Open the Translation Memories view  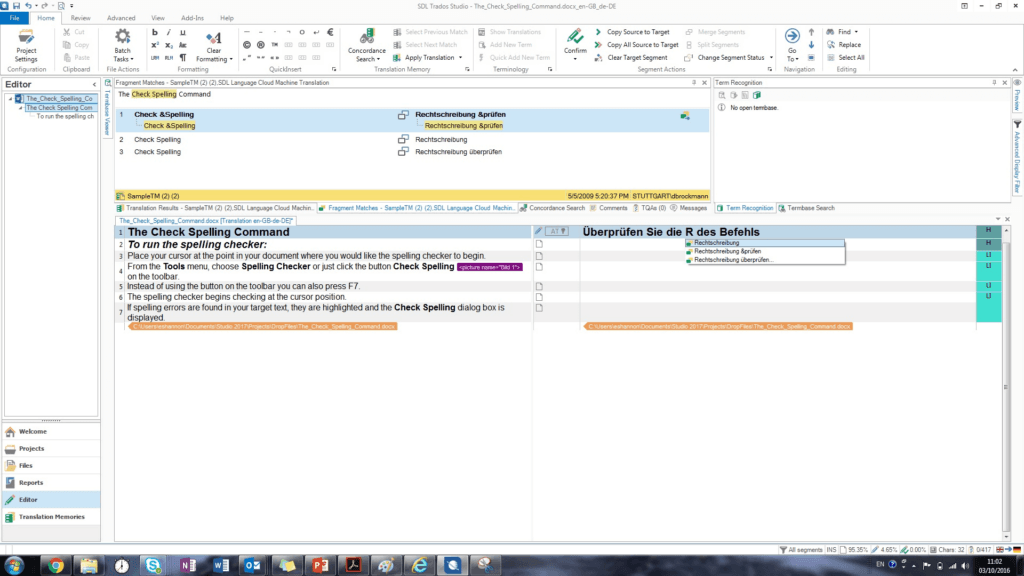(x=51, y=516)
